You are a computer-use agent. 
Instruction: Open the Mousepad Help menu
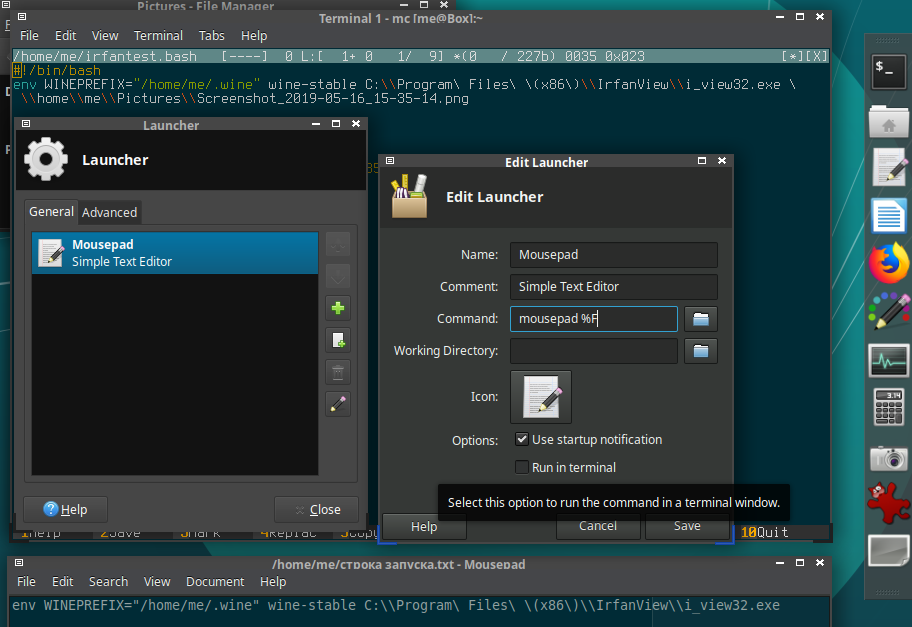pyautogui.click(x=273, y=582)
